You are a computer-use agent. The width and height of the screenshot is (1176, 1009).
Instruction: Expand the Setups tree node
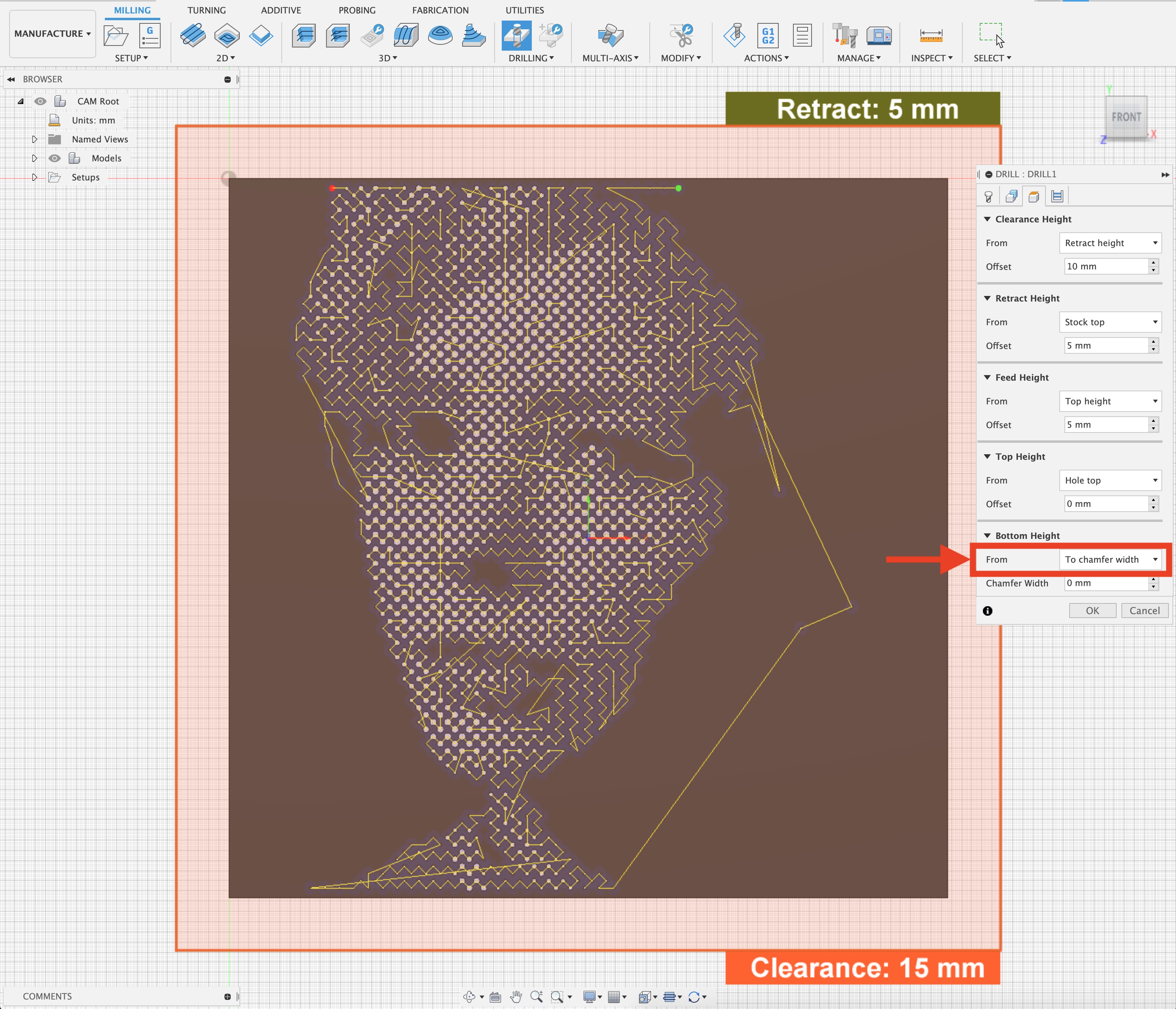34,177
